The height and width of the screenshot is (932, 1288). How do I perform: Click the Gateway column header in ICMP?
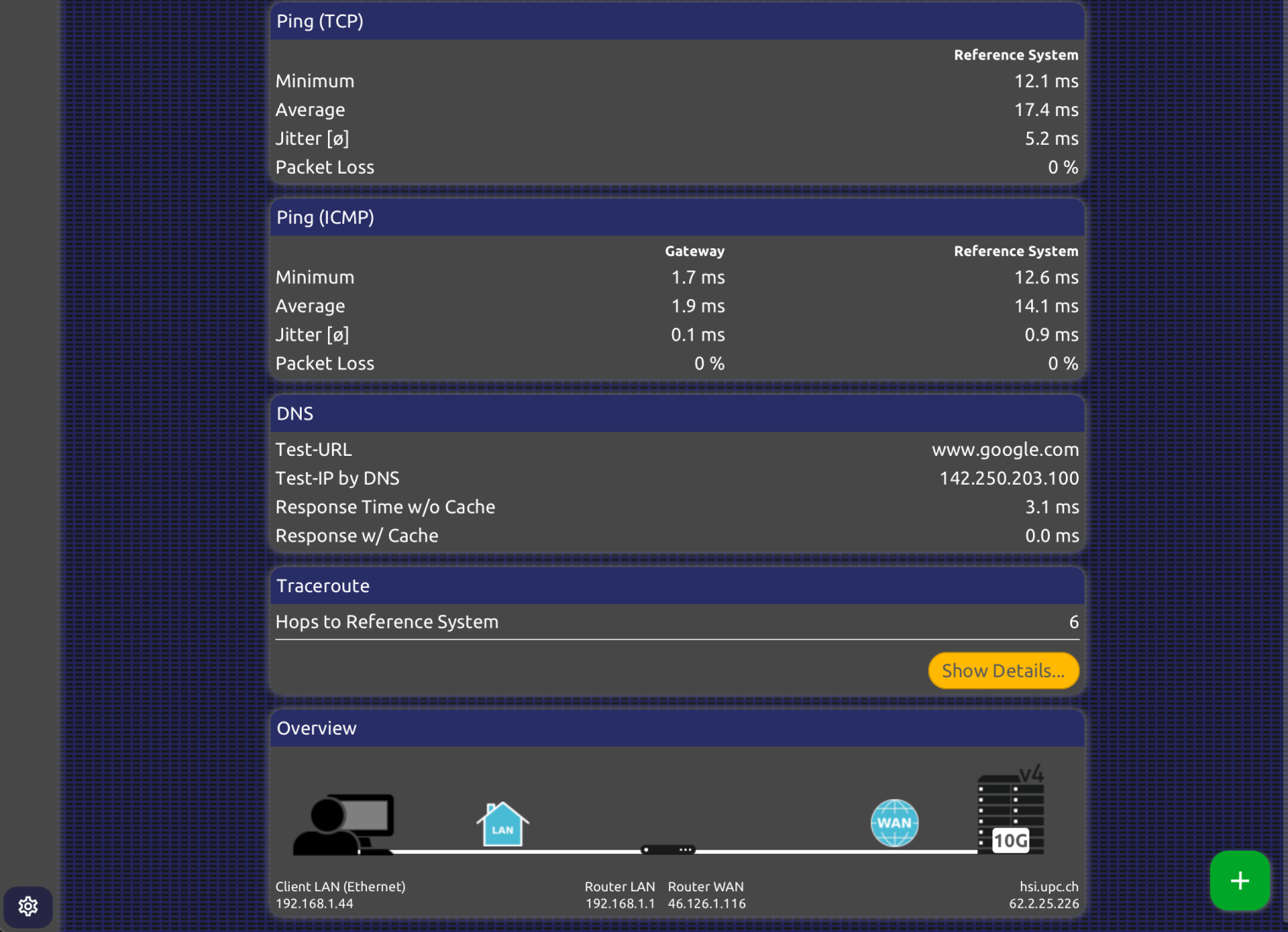click(694, 252)
